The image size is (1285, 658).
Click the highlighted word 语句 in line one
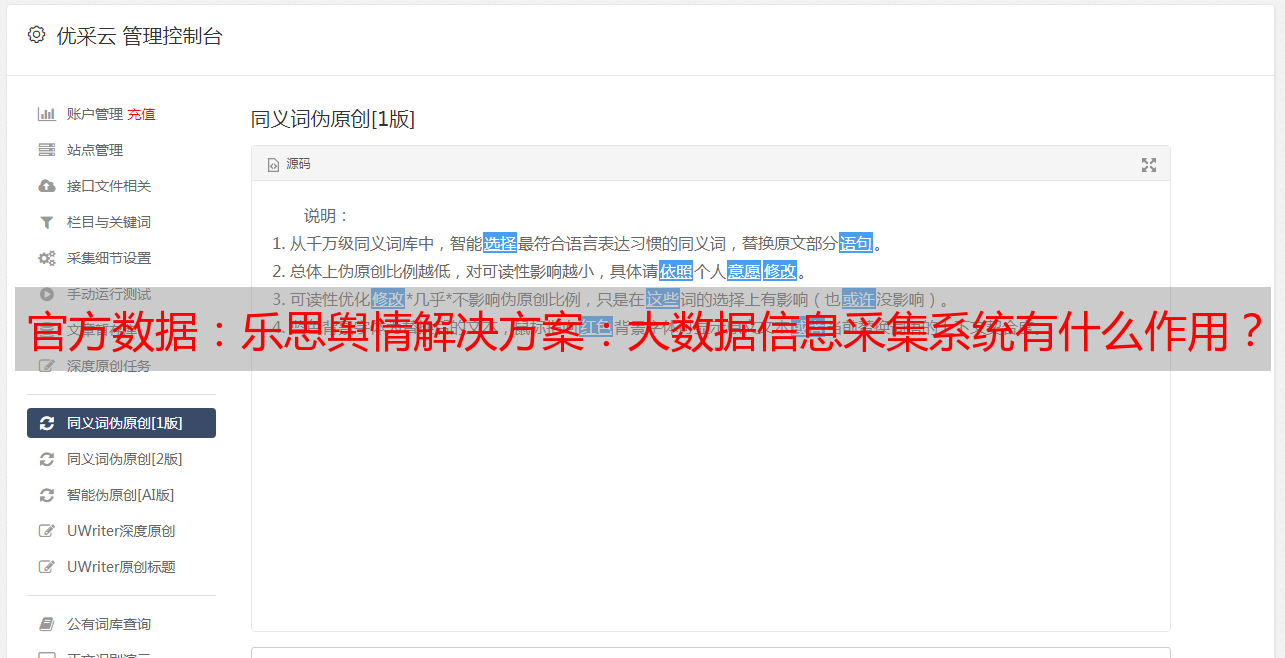tap(856, 243)
